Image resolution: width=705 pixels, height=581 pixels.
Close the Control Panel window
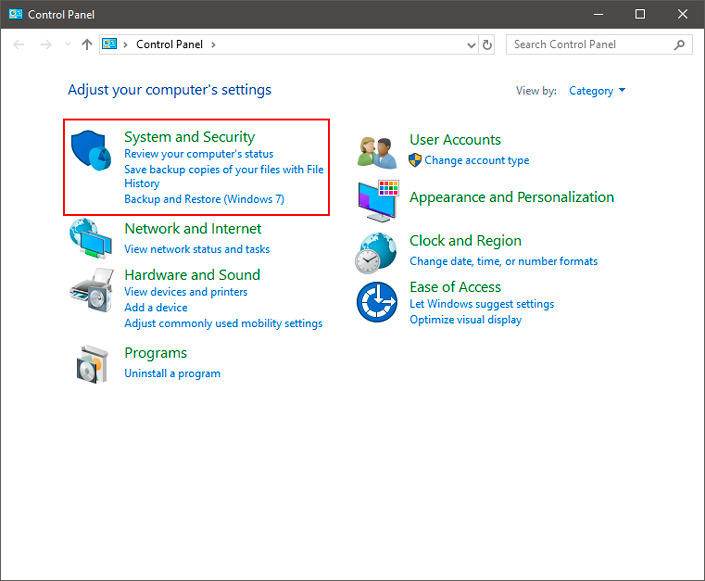(683, 14)
